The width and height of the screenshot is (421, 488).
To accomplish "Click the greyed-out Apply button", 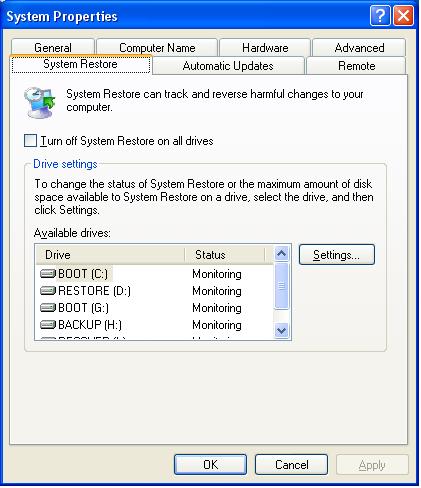I will click(x=372, y=464).
